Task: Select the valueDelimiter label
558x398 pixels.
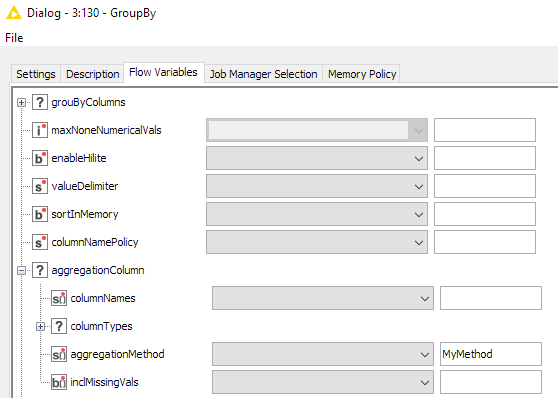Action: pyautogui.click(x=84, y=186)
